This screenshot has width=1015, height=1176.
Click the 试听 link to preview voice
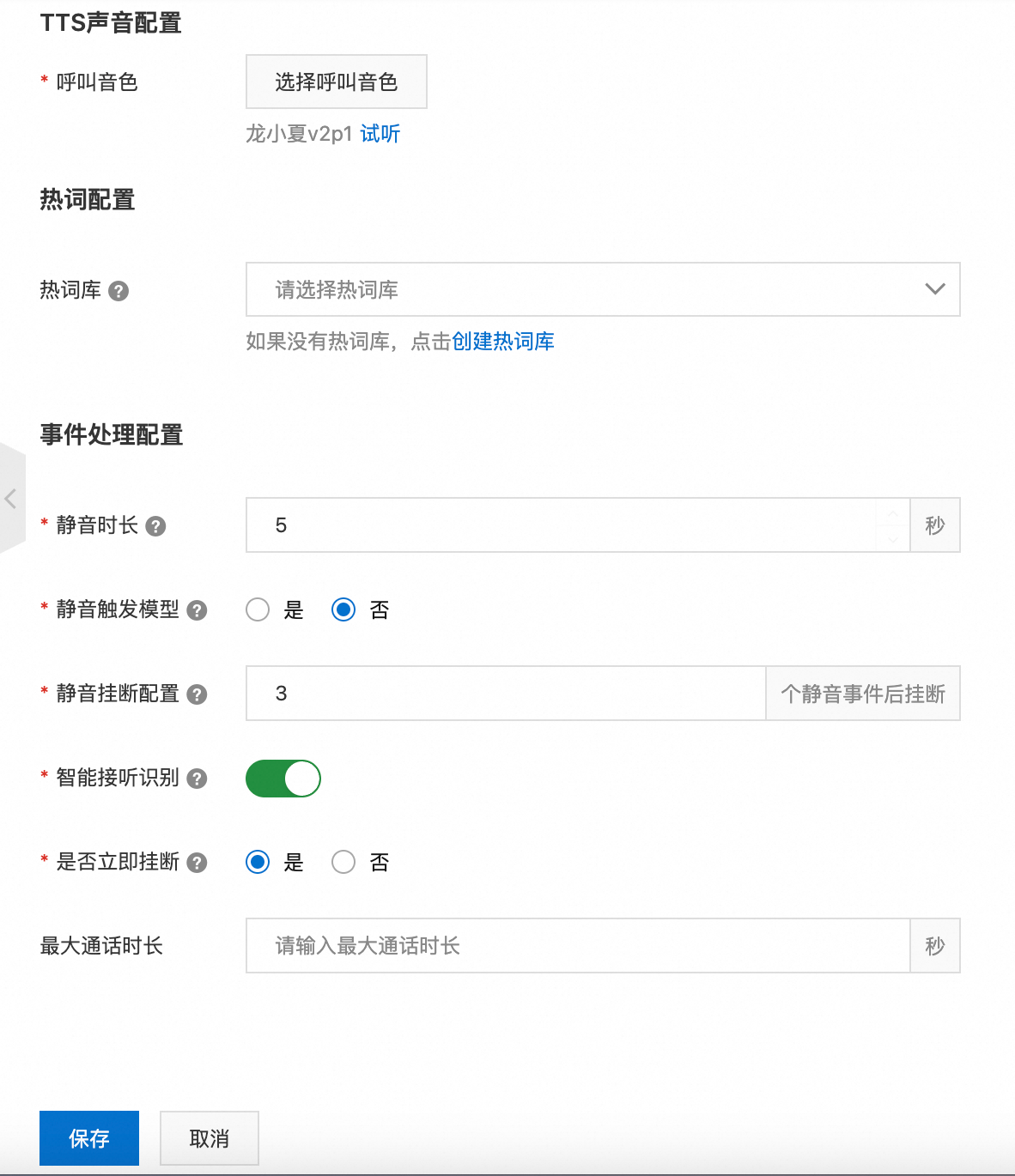[x=380, y=134]
